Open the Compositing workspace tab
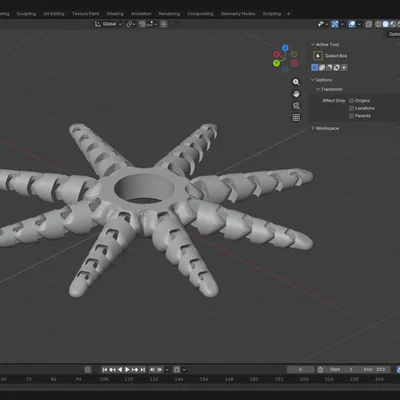400x400 pixels. tap(200, 14)
